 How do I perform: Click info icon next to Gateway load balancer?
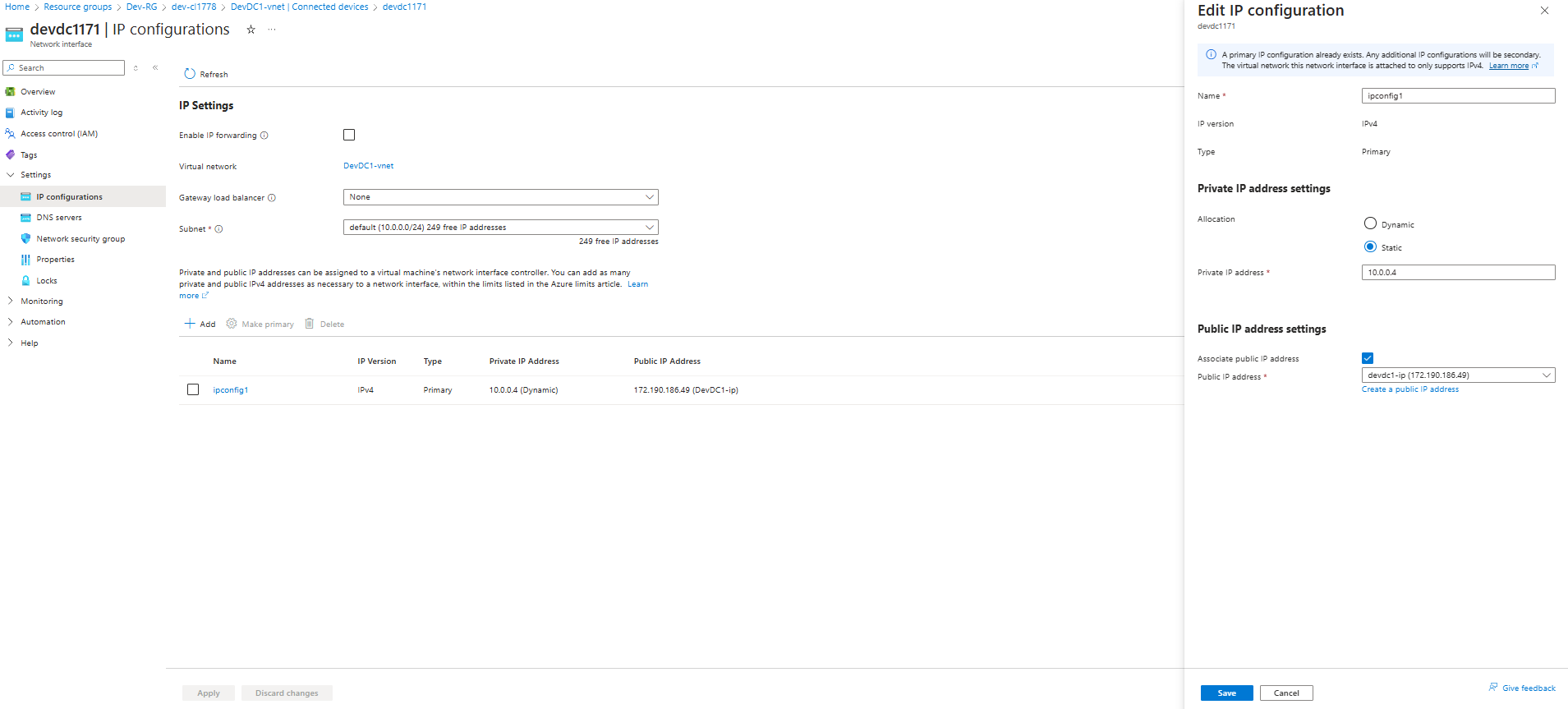(272, 198)
